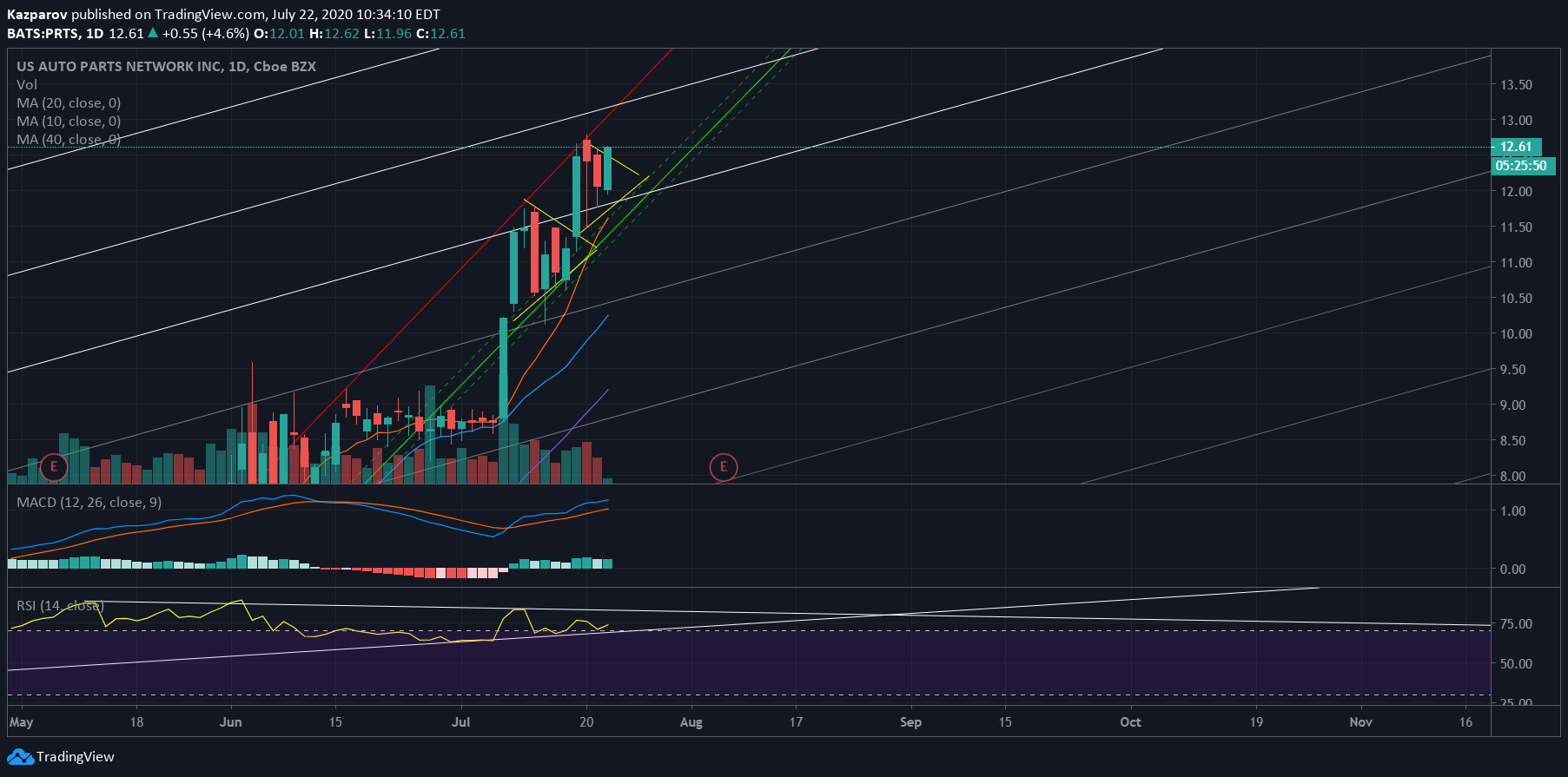Click the Oct label on time axis
The height and width of the screenshot is (777, 1568).
pyautogui.click(x=1130, y=722)
